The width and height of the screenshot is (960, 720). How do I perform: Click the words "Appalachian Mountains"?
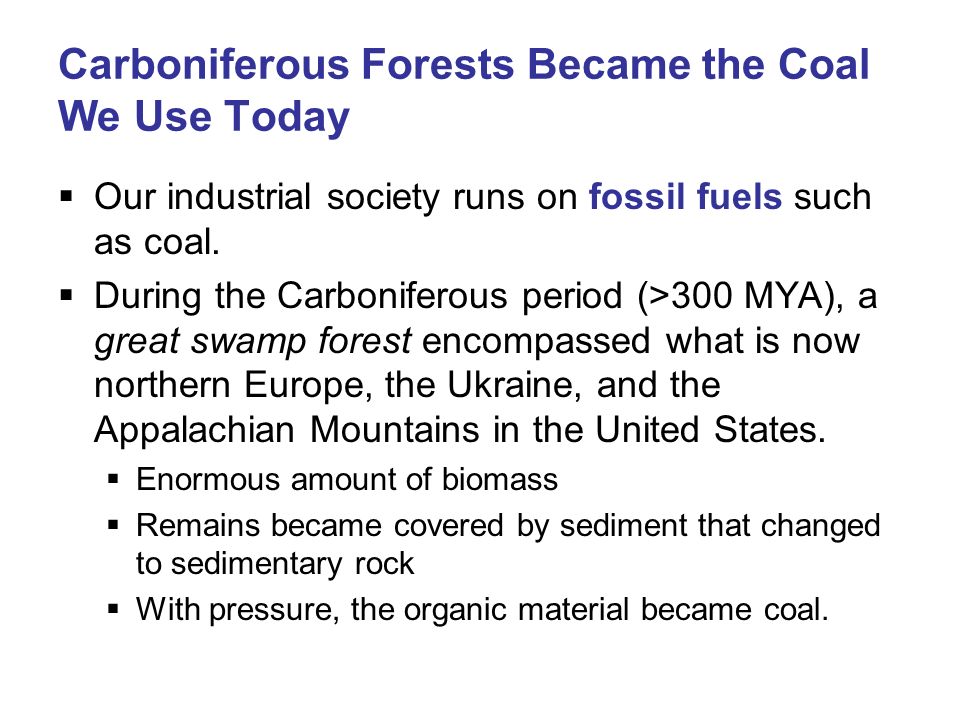(x=287, y=430)
